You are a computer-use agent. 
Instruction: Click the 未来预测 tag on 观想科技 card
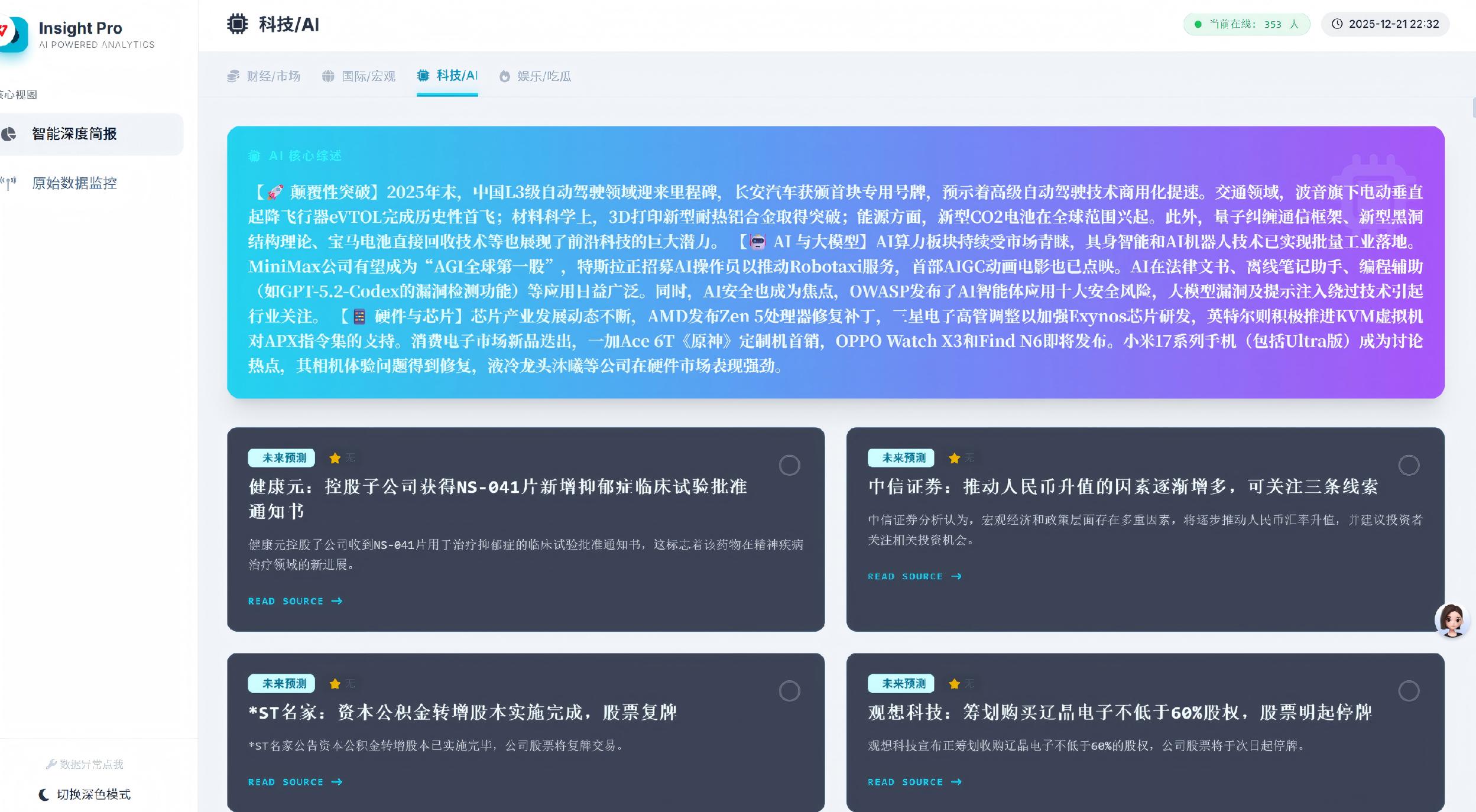point(901,684)
